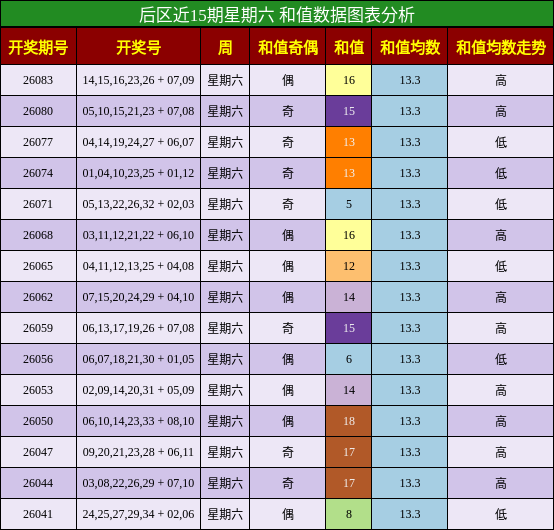This screenshot has height=530, width=554.
Task: Click issue number 26044
Action: 38,483
